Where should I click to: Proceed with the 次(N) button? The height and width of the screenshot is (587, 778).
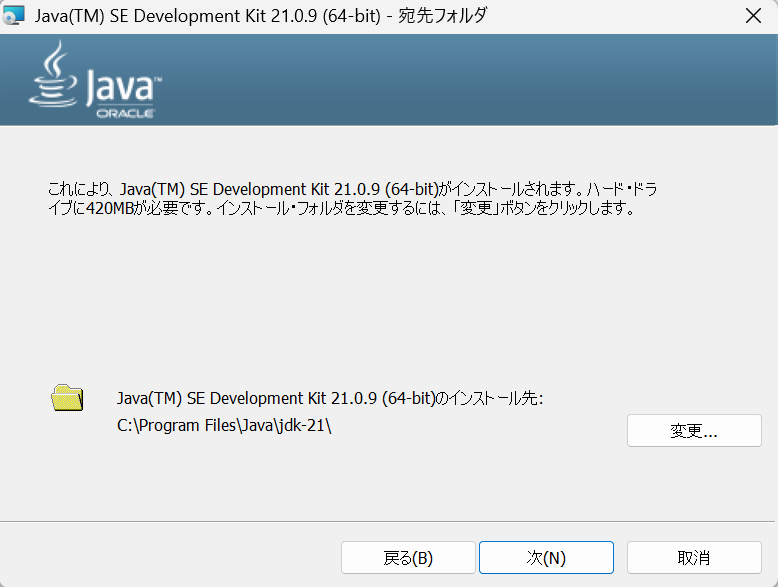[x=546, y=558]
